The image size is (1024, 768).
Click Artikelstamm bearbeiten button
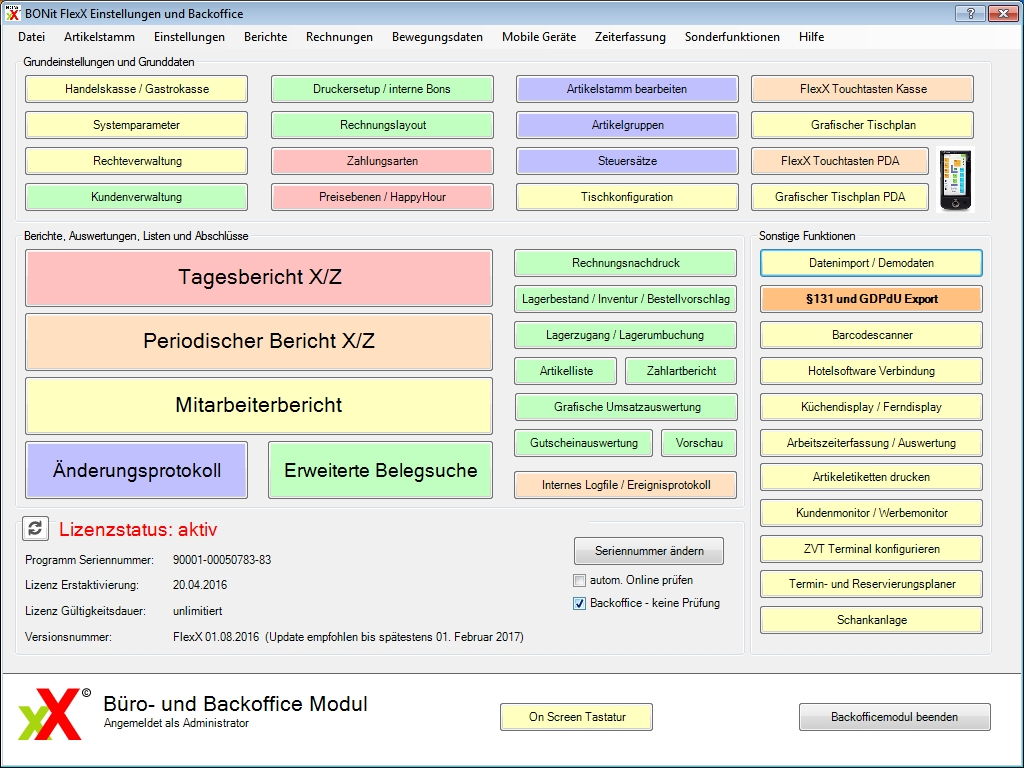[627, 89]
